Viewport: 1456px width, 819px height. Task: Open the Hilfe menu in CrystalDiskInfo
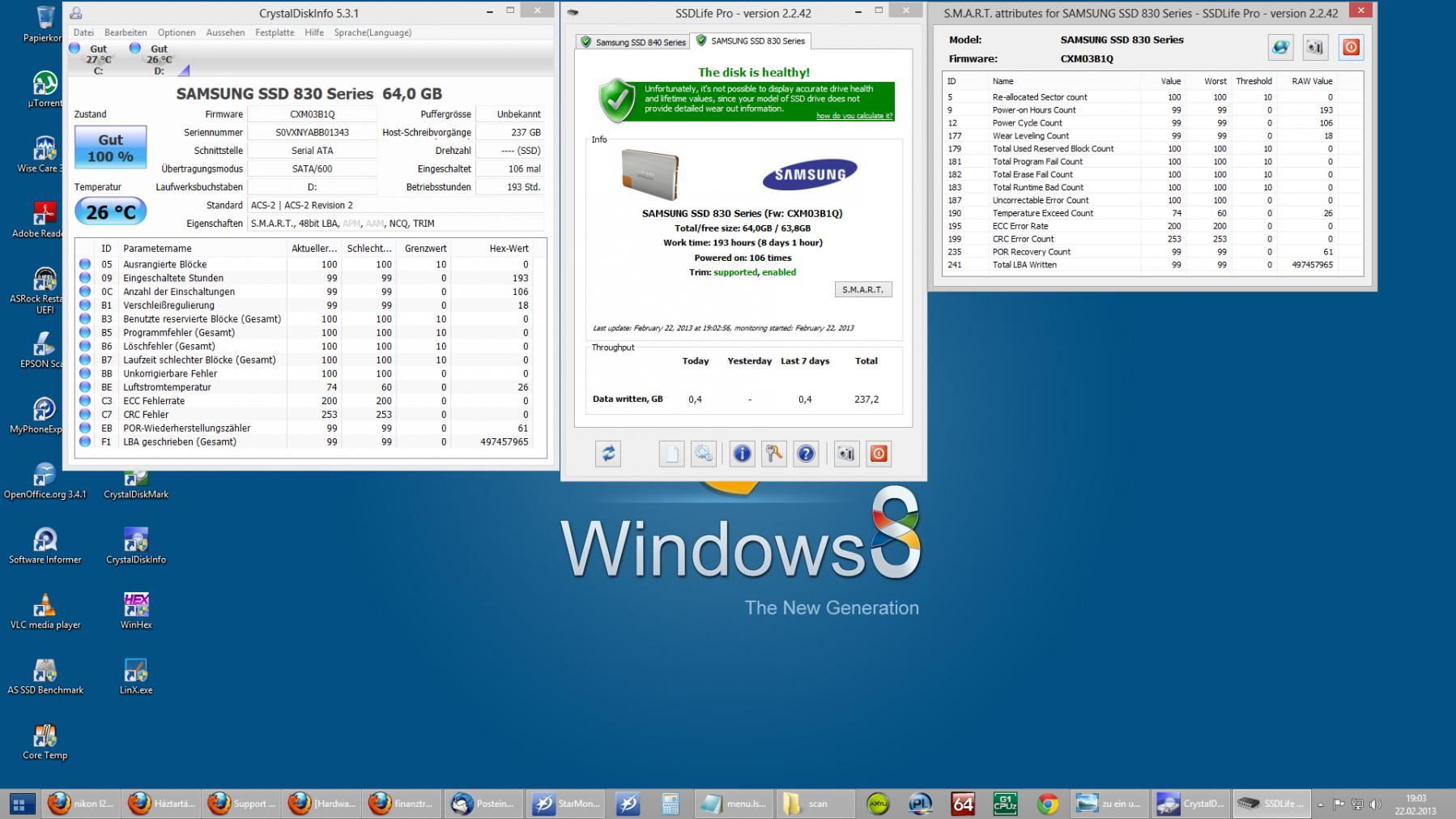314,32
